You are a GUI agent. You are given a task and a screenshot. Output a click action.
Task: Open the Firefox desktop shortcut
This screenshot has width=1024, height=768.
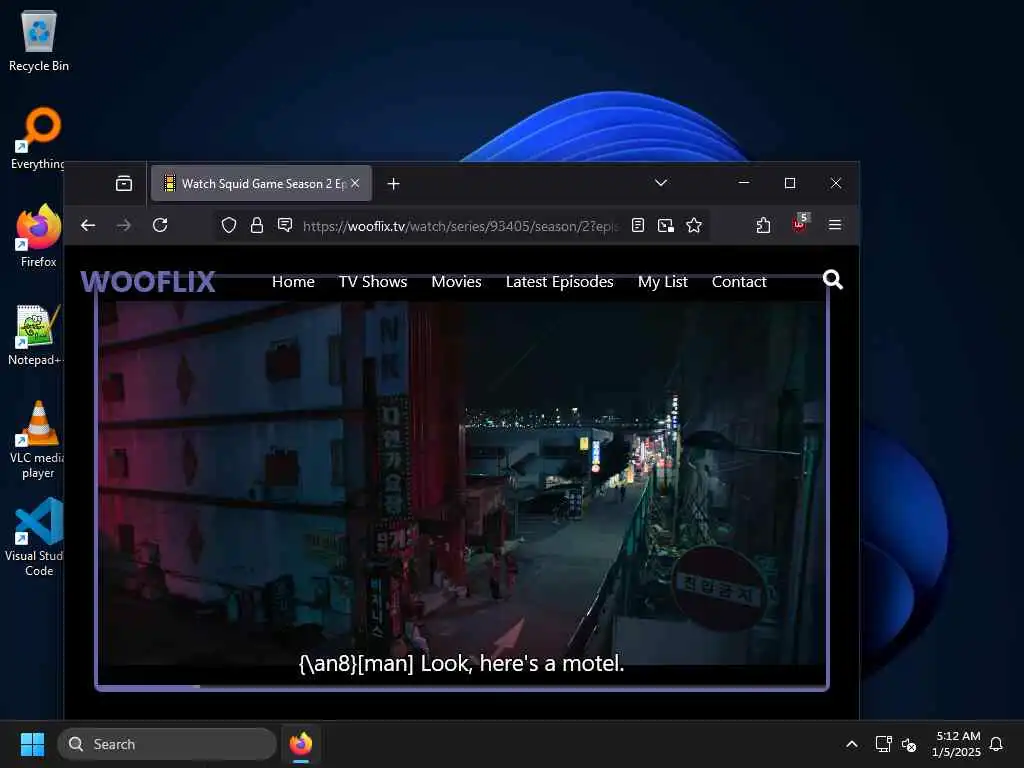pos(38,236)
